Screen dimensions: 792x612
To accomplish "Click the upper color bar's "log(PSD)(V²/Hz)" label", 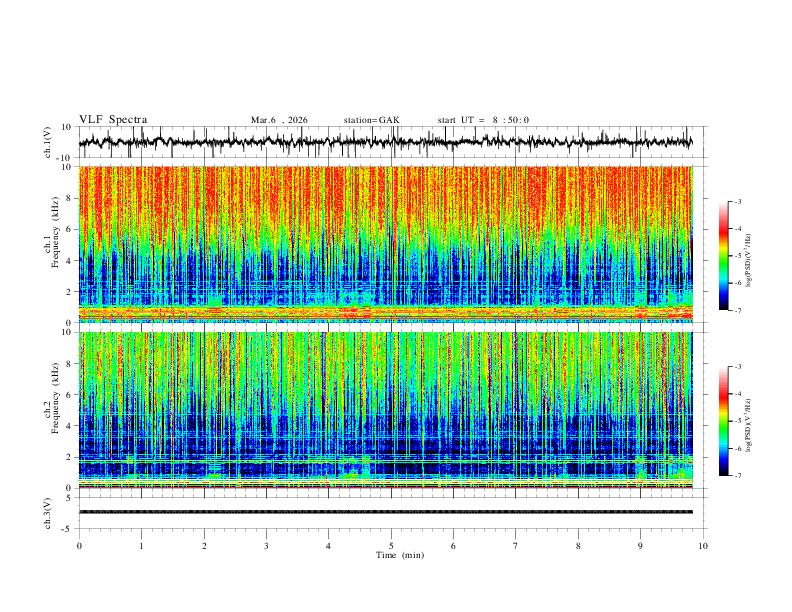I will point(749,261).
